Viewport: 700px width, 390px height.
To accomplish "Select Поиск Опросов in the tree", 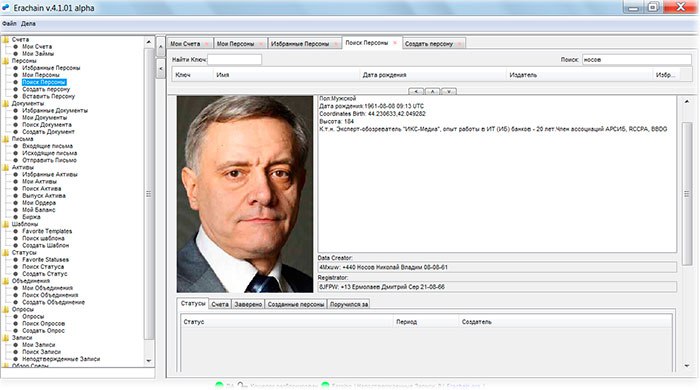I will click(x=43, y=324).
